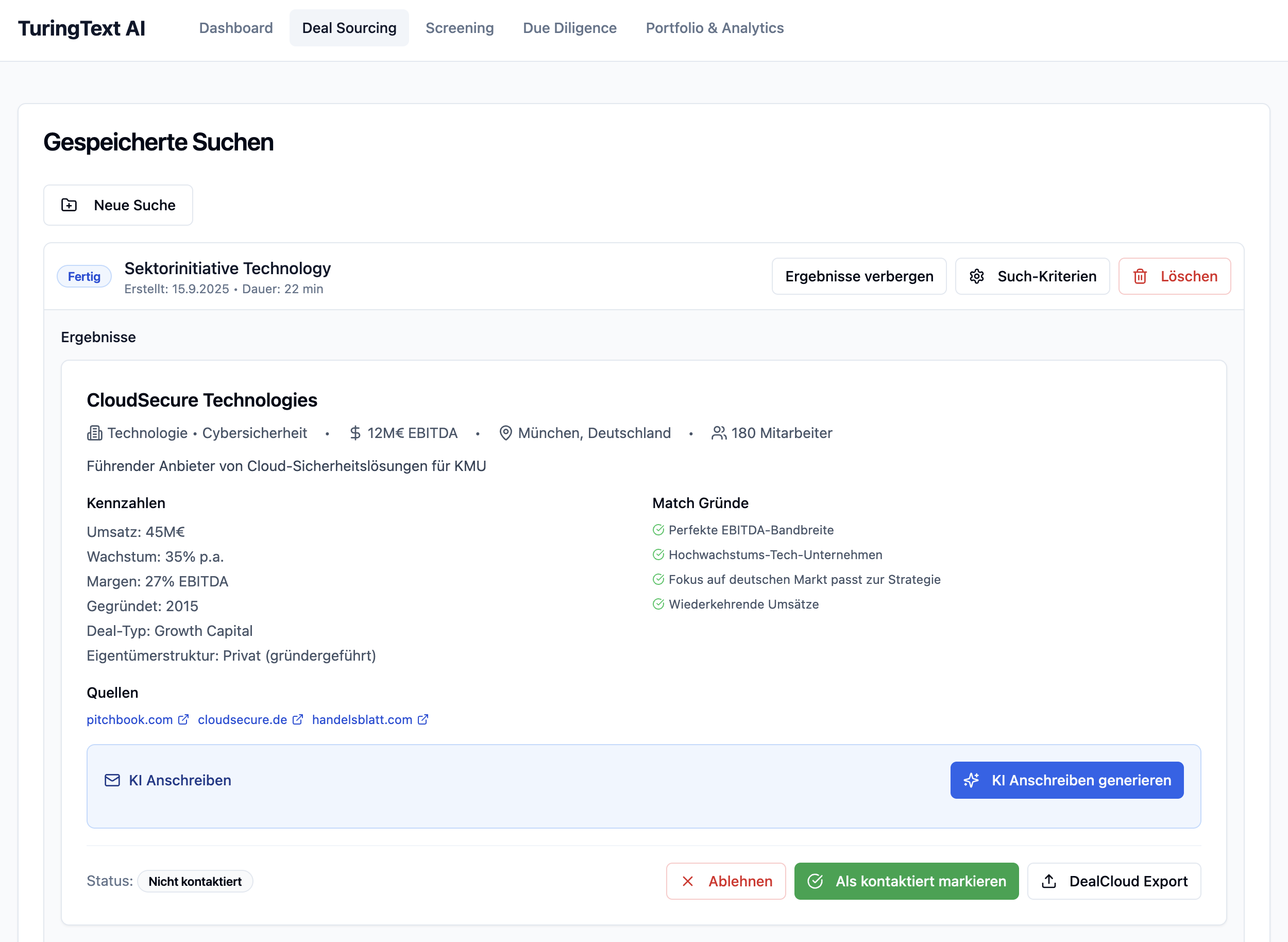The width and height of the screenshot is (1288, 942).
Task: Switch to the Screening tab
Action: coord(460,28)
